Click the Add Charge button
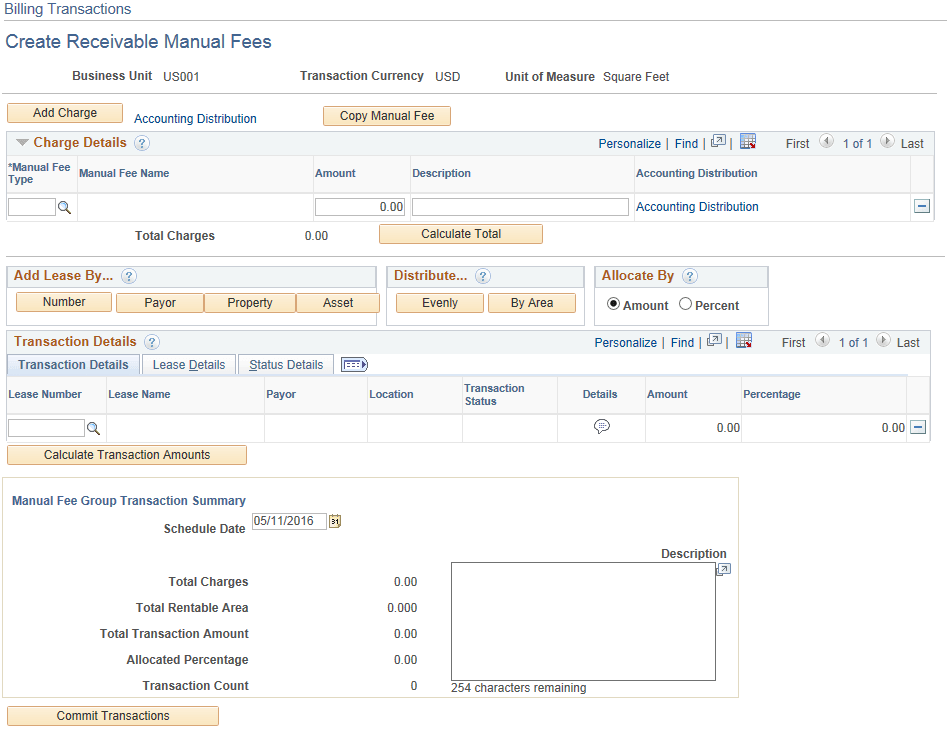The image size is (947, 732). 64,113
